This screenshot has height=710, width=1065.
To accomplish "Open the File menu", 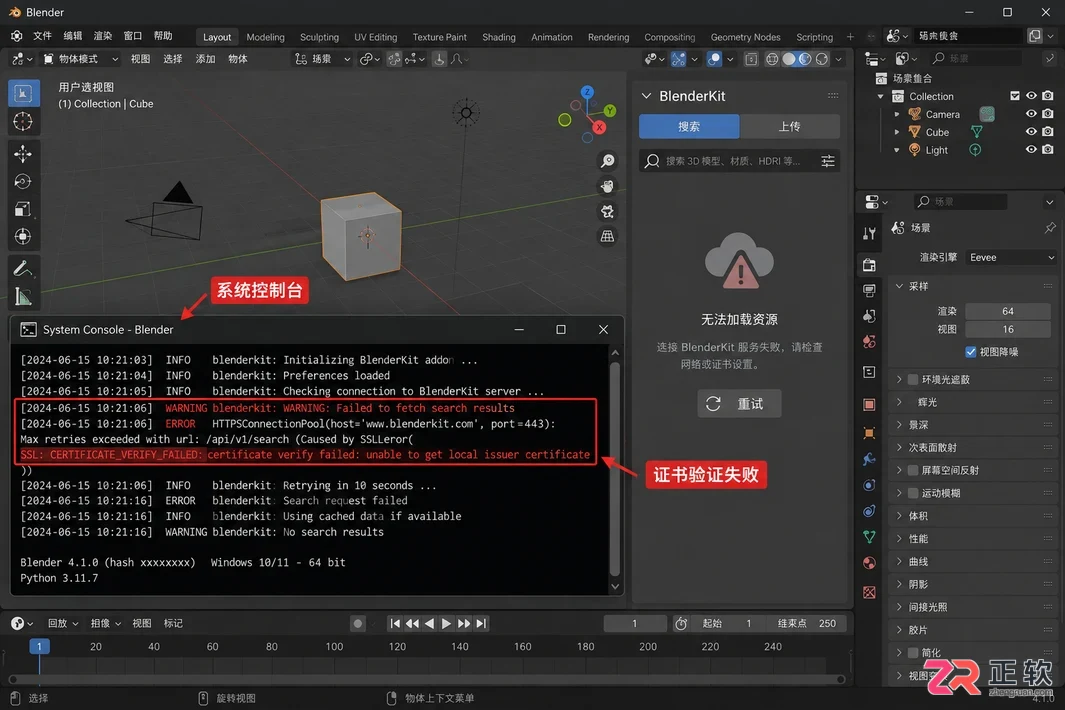I will coord(42,36).
